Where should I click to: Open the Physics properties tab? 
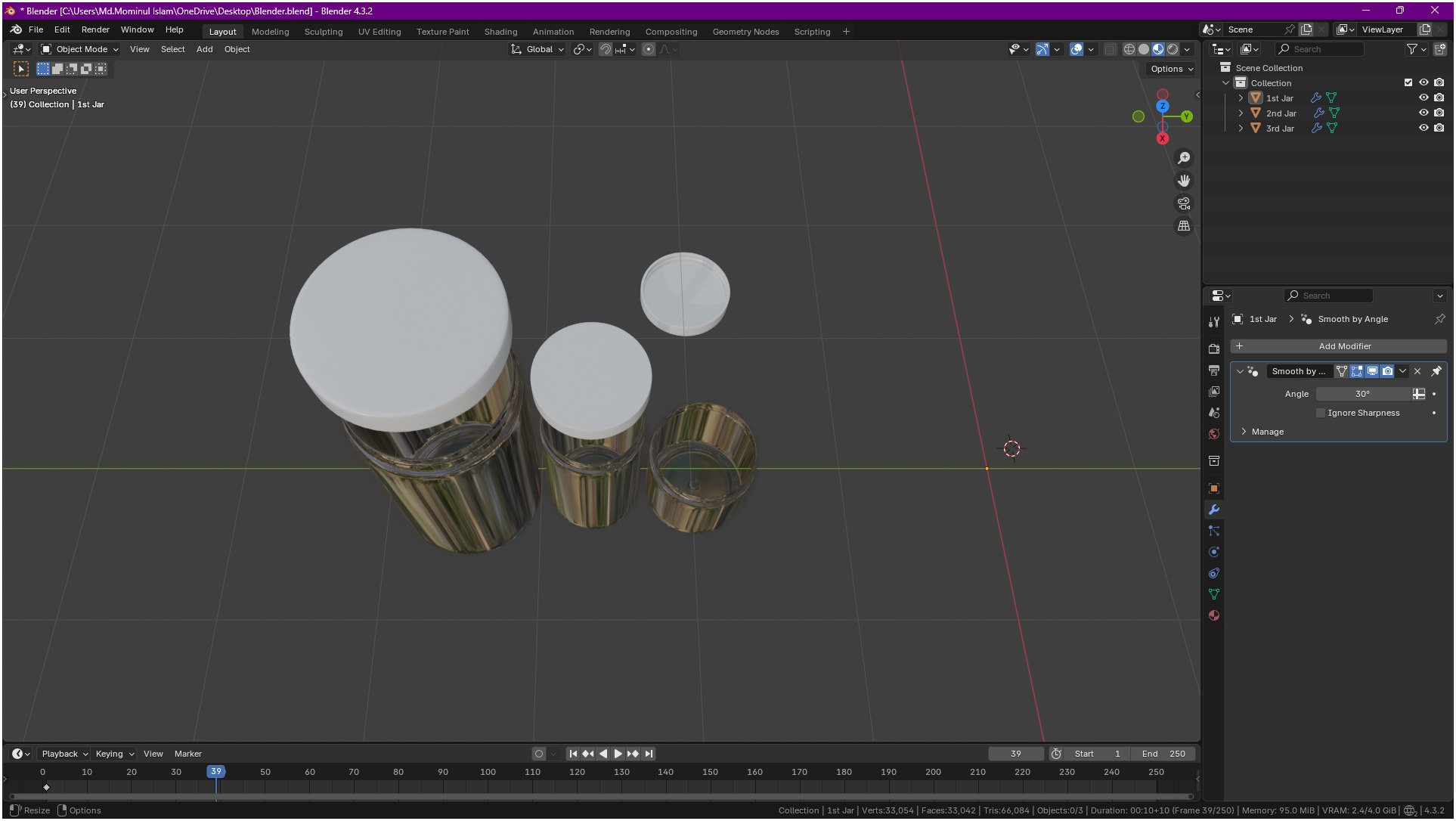click(x=1214, y=552)
